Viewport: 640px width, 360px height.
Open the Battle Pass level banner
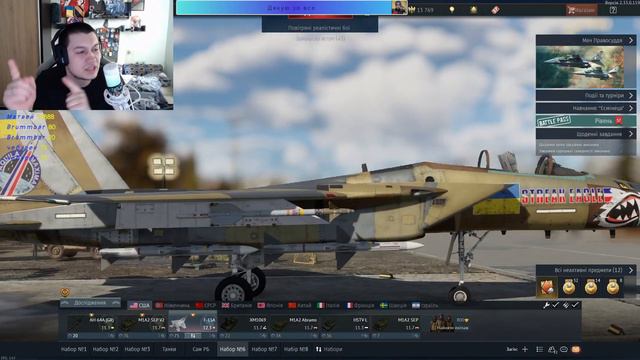[586, 121]
